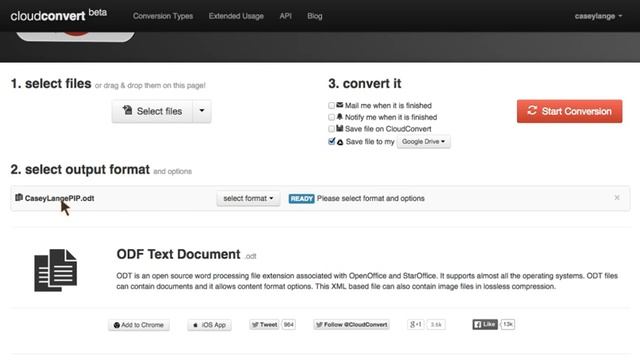The height and width of the screenshot is (360, 640).
Task: Click the Facebook Like button
Action: (x=485, y=324)
